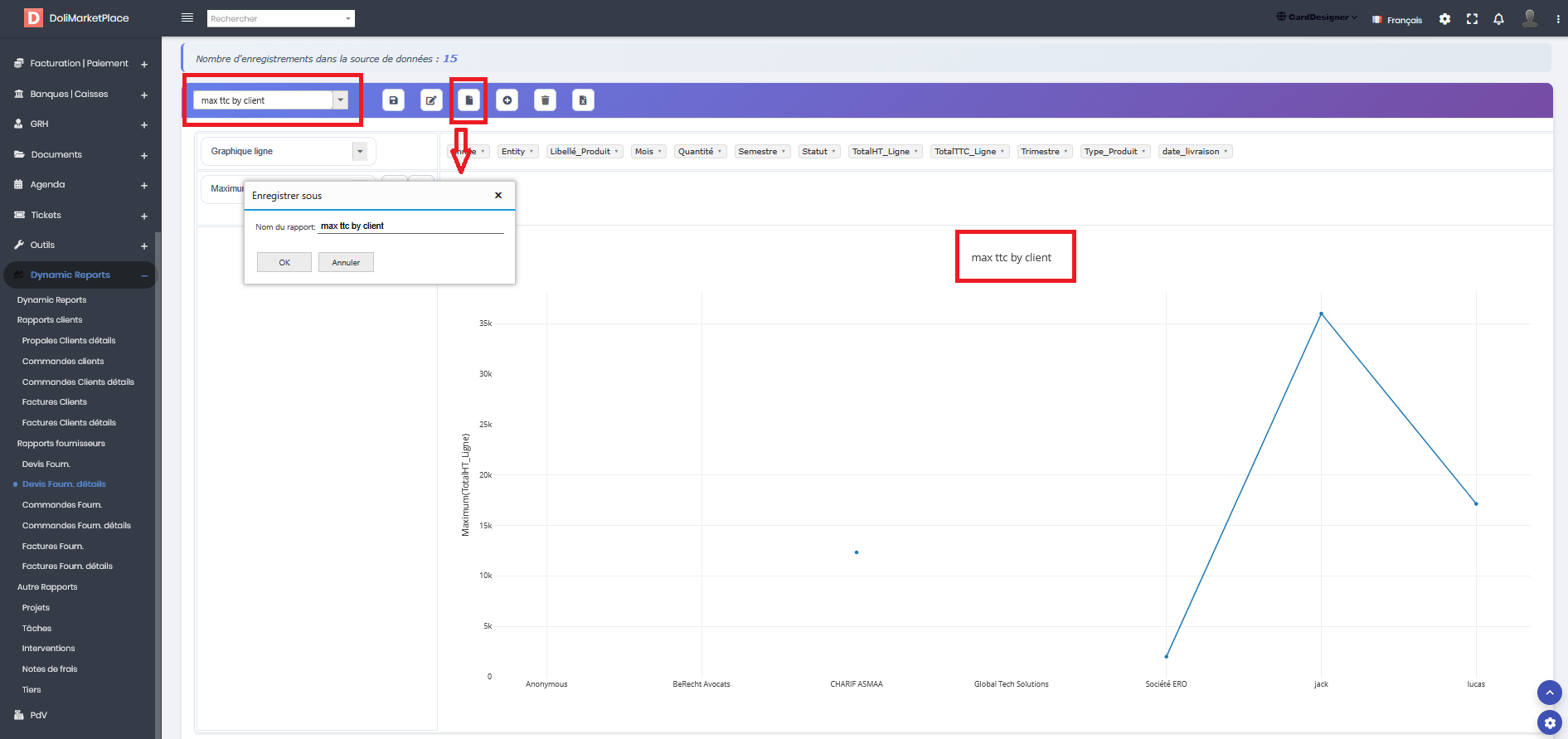Image resolution: width=1568 pixels, height=739 pixels.
Task: Open the report selector max ttc by client
Action: click(271, 100)
